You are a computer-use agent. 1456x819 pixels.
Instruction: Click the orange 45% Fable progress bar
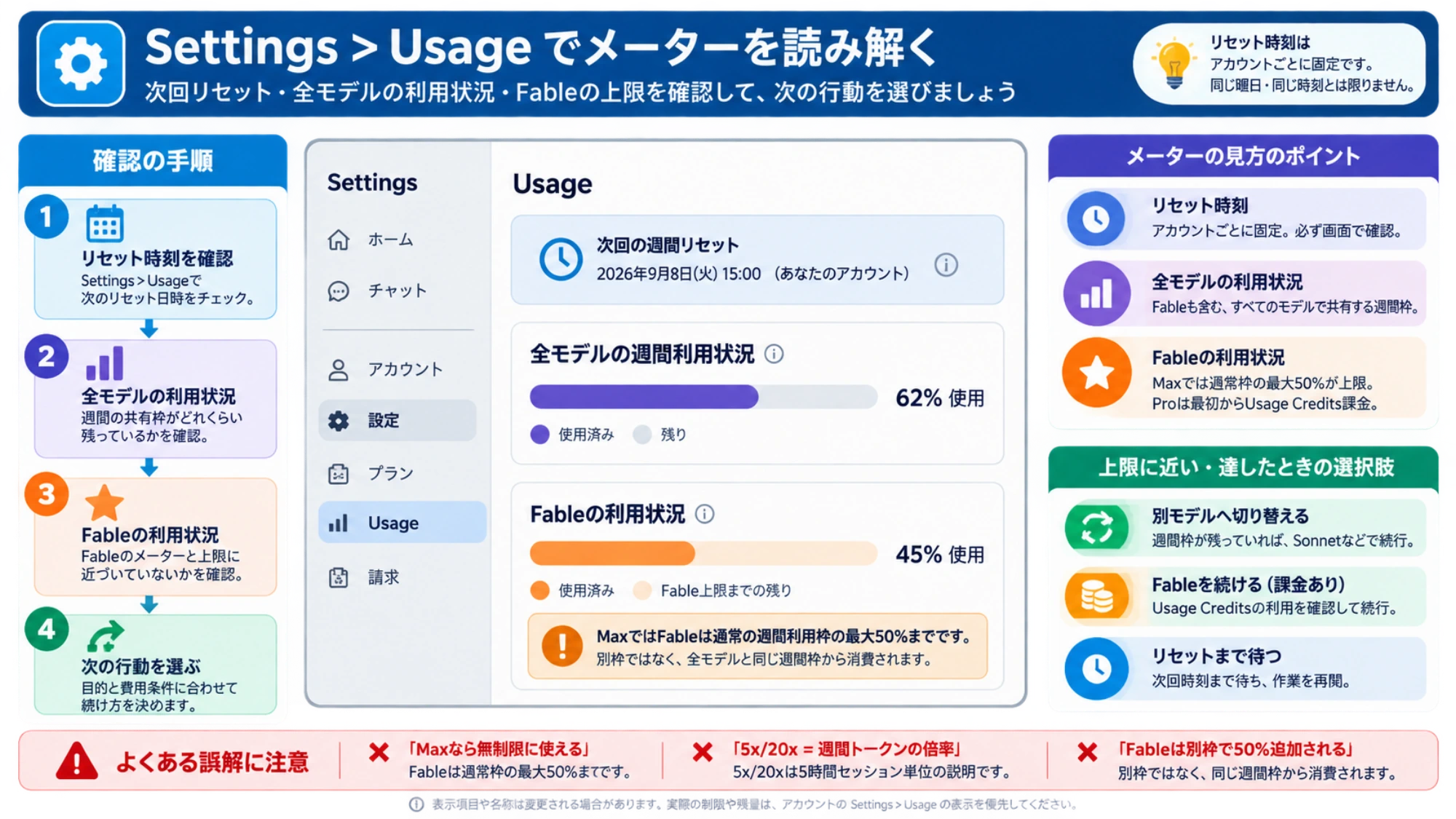click(703, 553)
